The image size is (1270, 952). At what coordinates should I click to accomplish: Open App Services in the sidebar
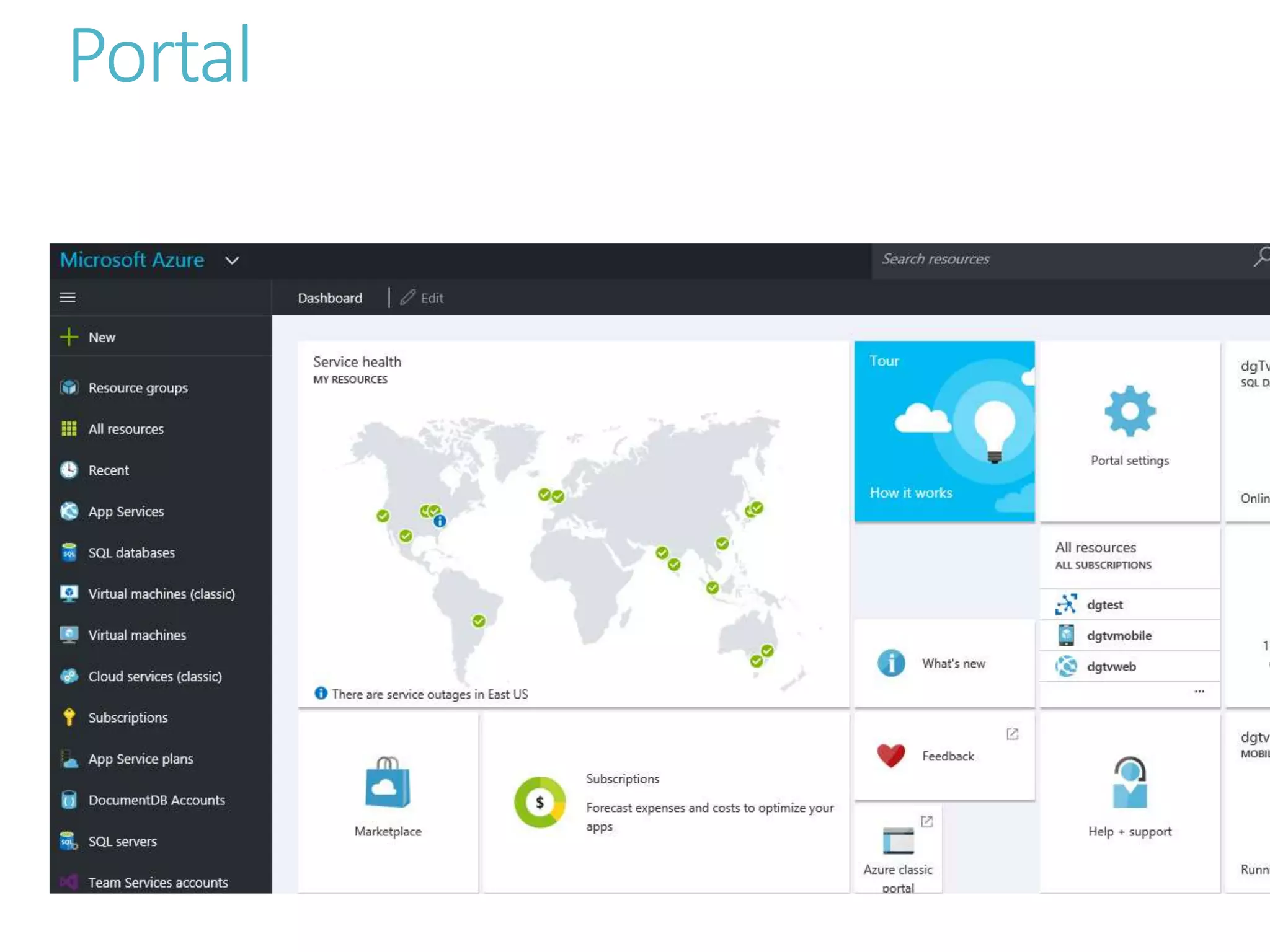[126, 512]
